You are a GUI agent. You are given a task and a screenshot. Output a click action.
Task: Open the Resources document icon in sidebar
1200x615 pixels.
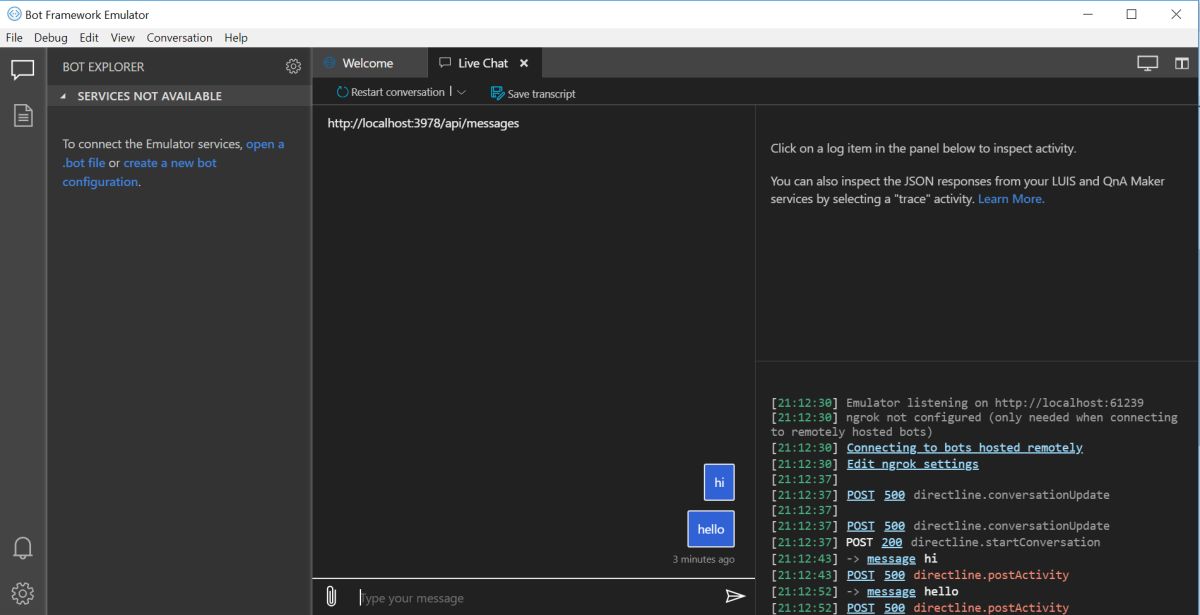tap(22, 116)
